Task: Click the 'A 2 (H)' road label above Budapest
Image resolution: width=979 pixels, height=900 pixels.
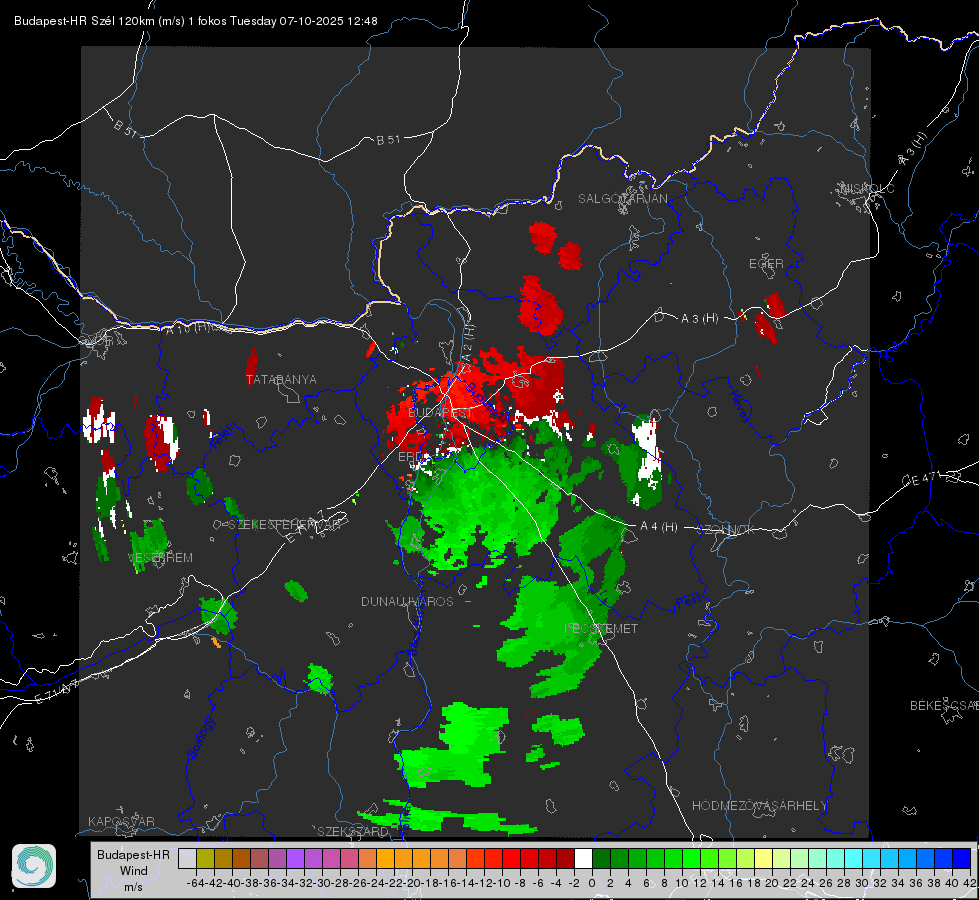Action: coord(468,342)
